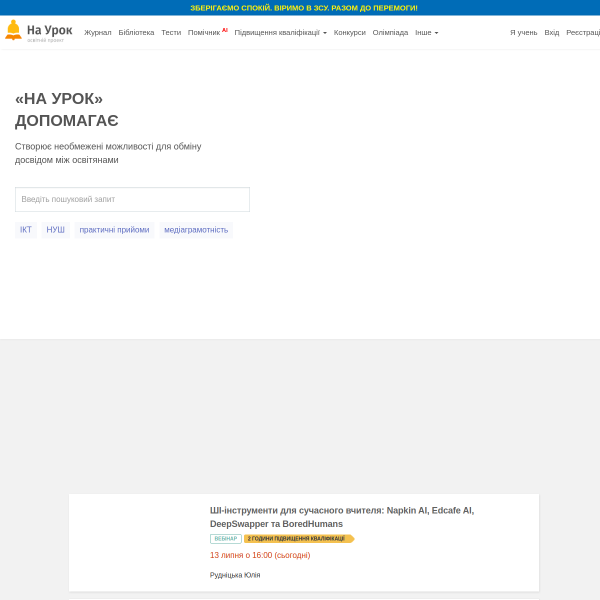Expand the Інше dropdown menu
The height and width of the screenshot is (600, 600).
pyautogui.click(x=427, y=33)
